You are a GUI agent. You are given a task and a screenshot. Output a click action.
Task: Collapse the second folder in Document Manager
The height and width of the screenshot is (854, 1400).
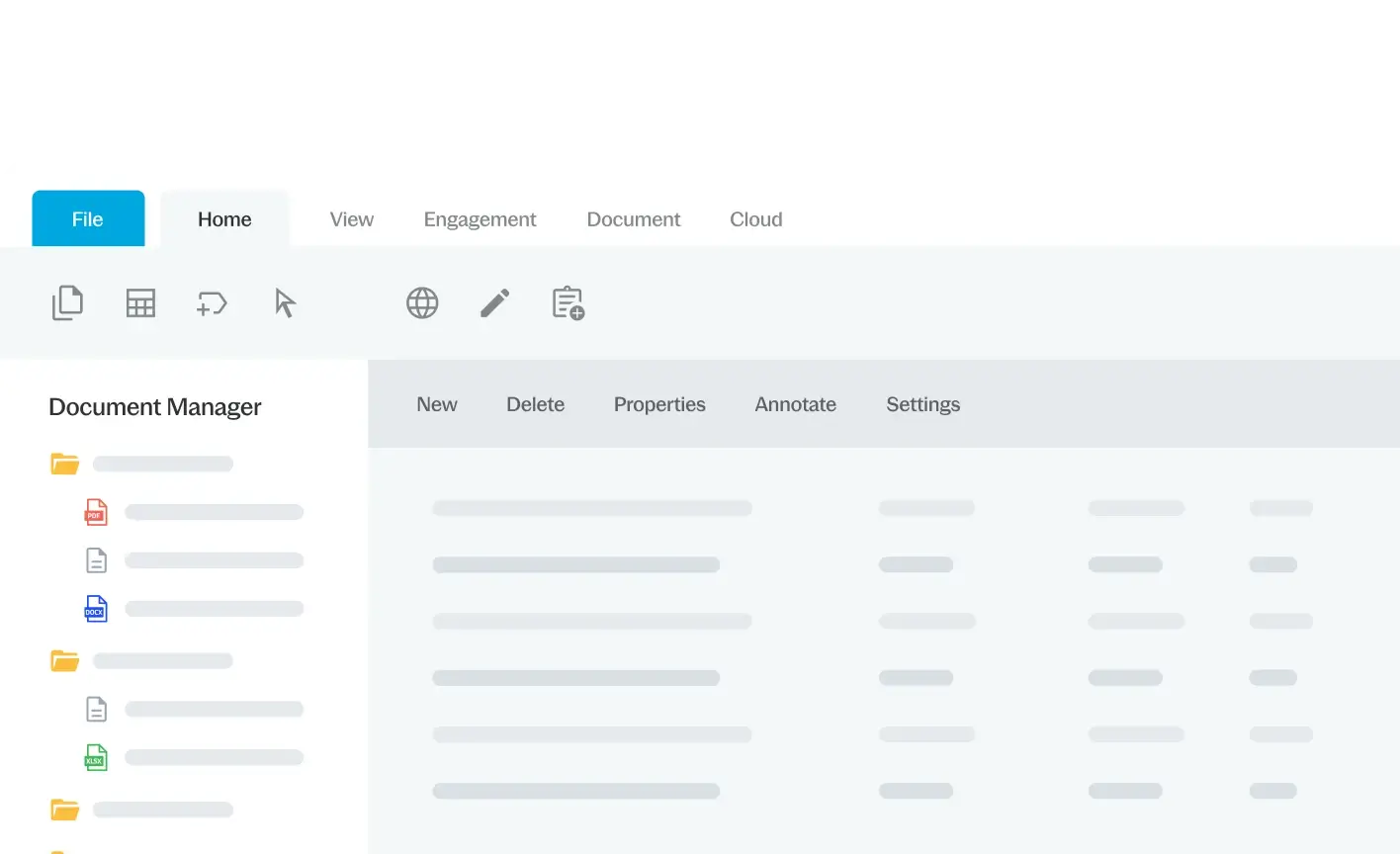65,660
